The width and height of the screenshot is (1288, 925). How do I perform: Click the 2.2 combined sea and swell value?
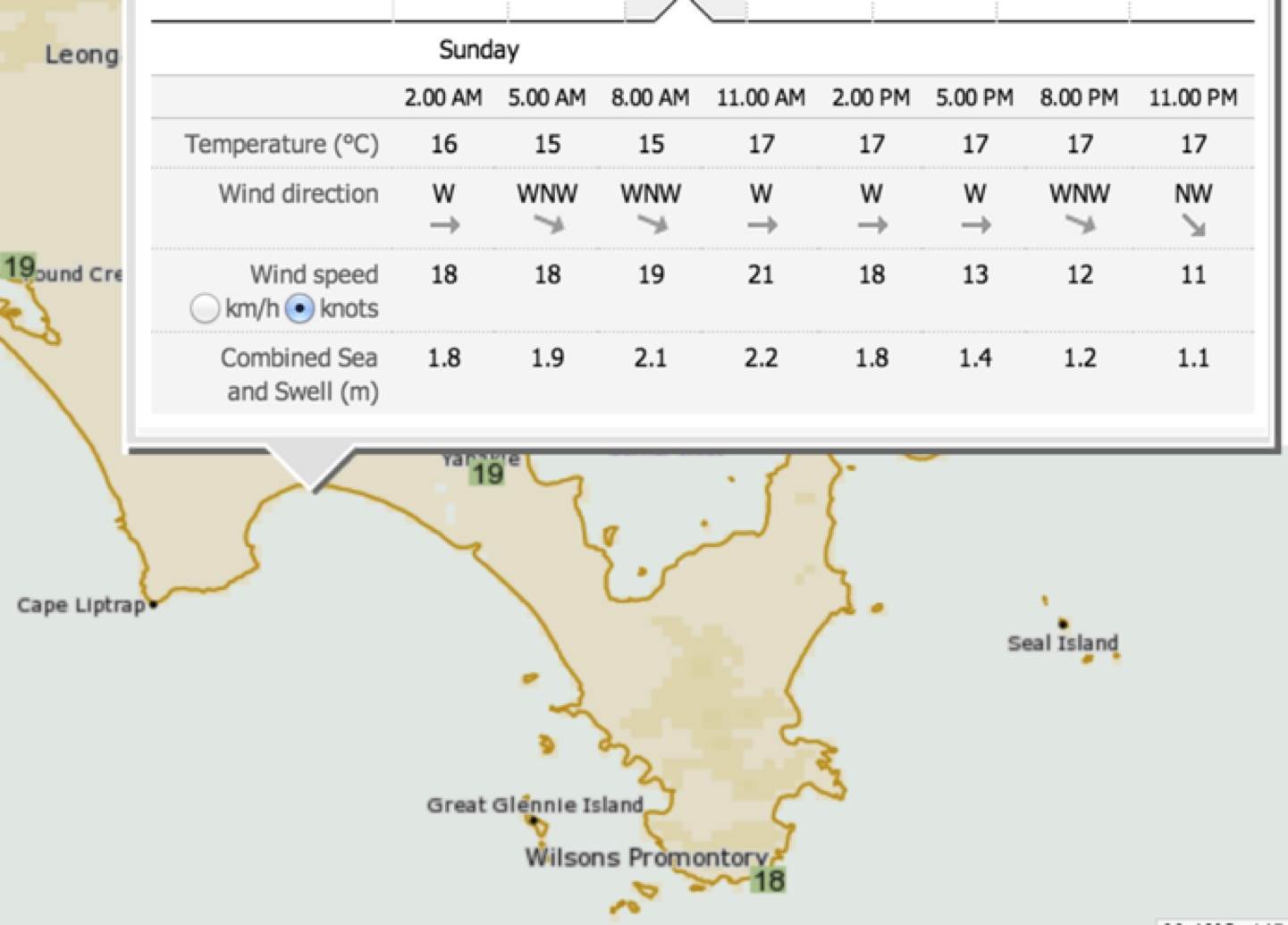[x=761, y=358]
